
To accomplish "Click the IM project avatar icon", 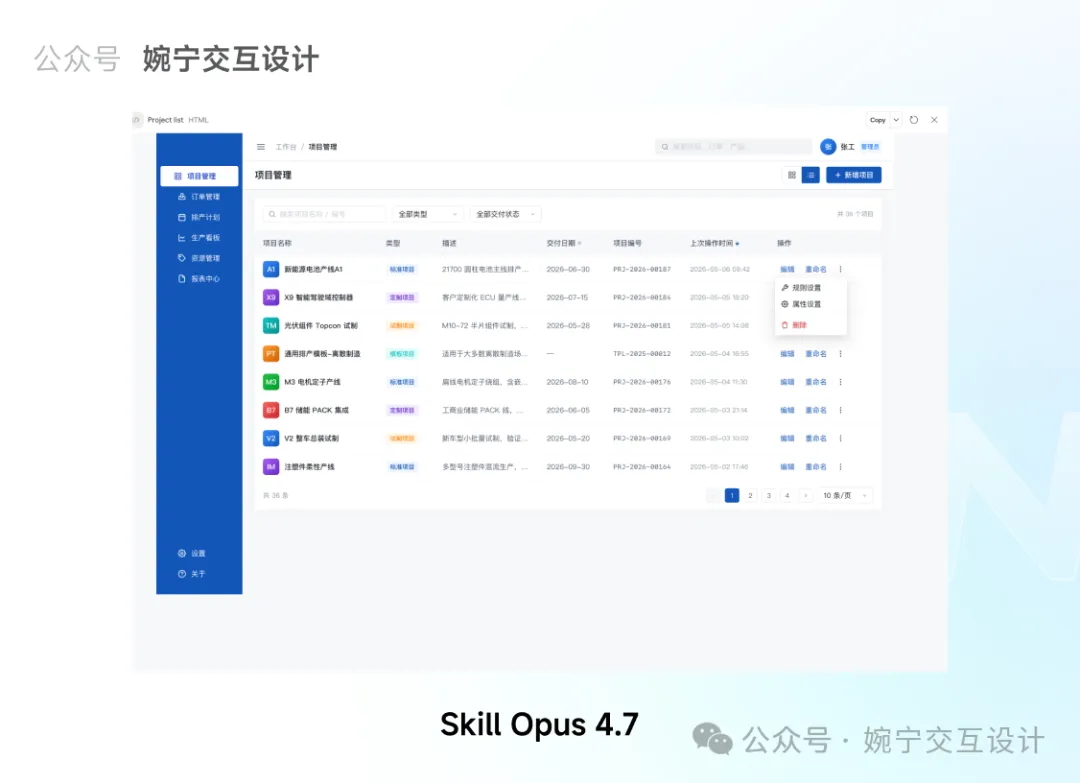I will tap(271, 467).
